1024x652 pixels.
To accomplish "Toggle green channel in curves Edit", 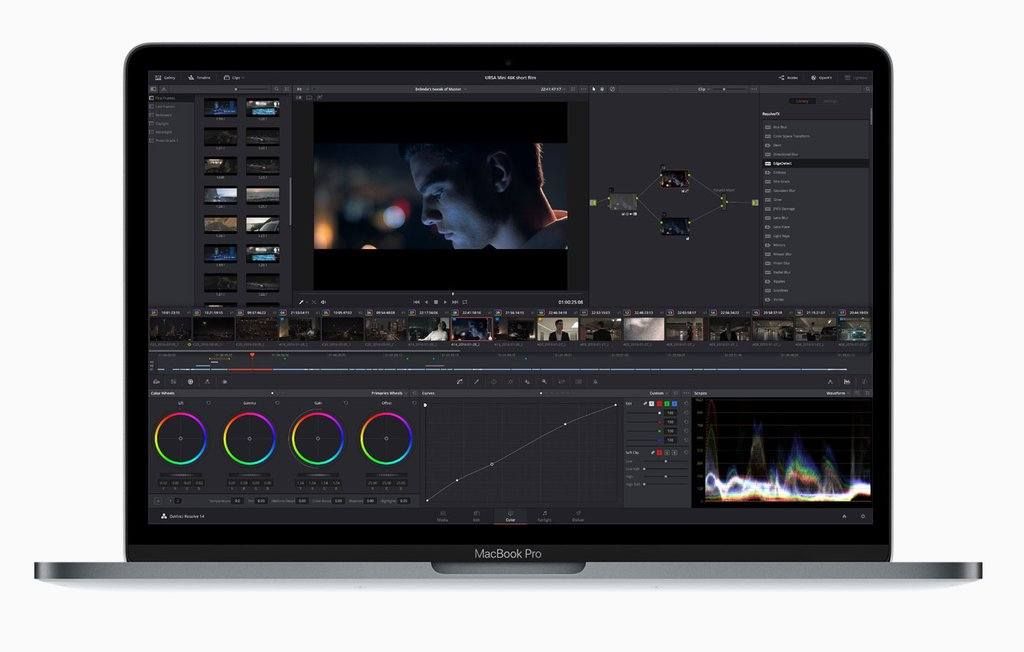I will pyautogui.click(x=667, y=404).
